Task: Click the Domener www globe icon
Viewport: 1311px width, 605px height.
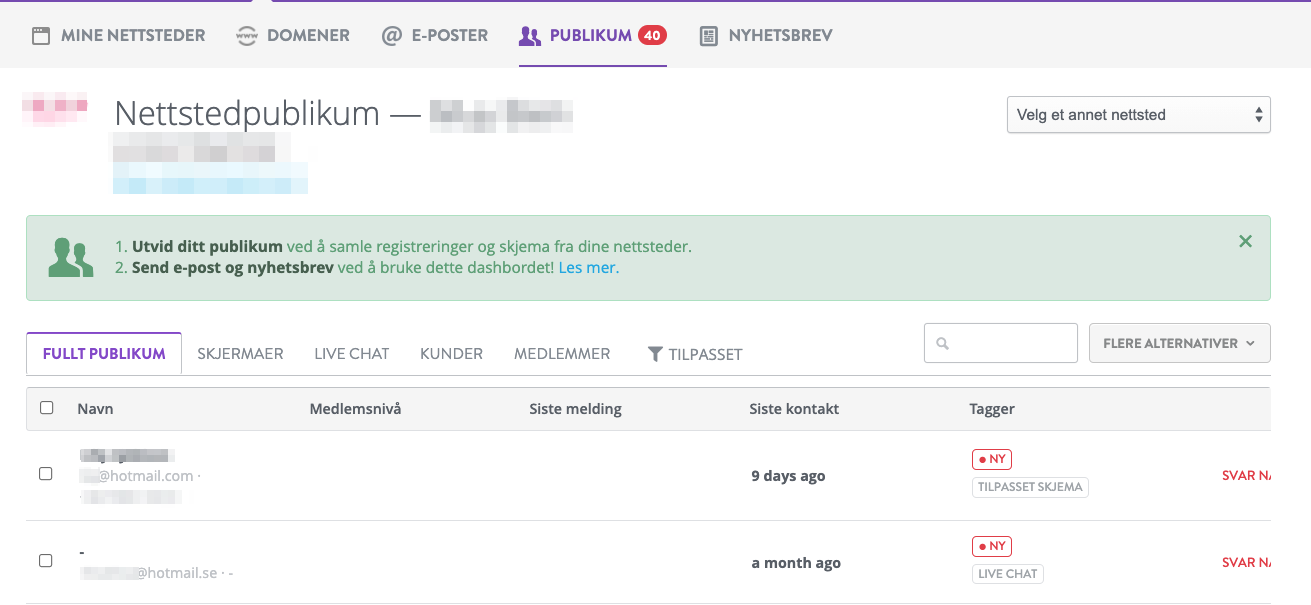Action: (246, 36)
